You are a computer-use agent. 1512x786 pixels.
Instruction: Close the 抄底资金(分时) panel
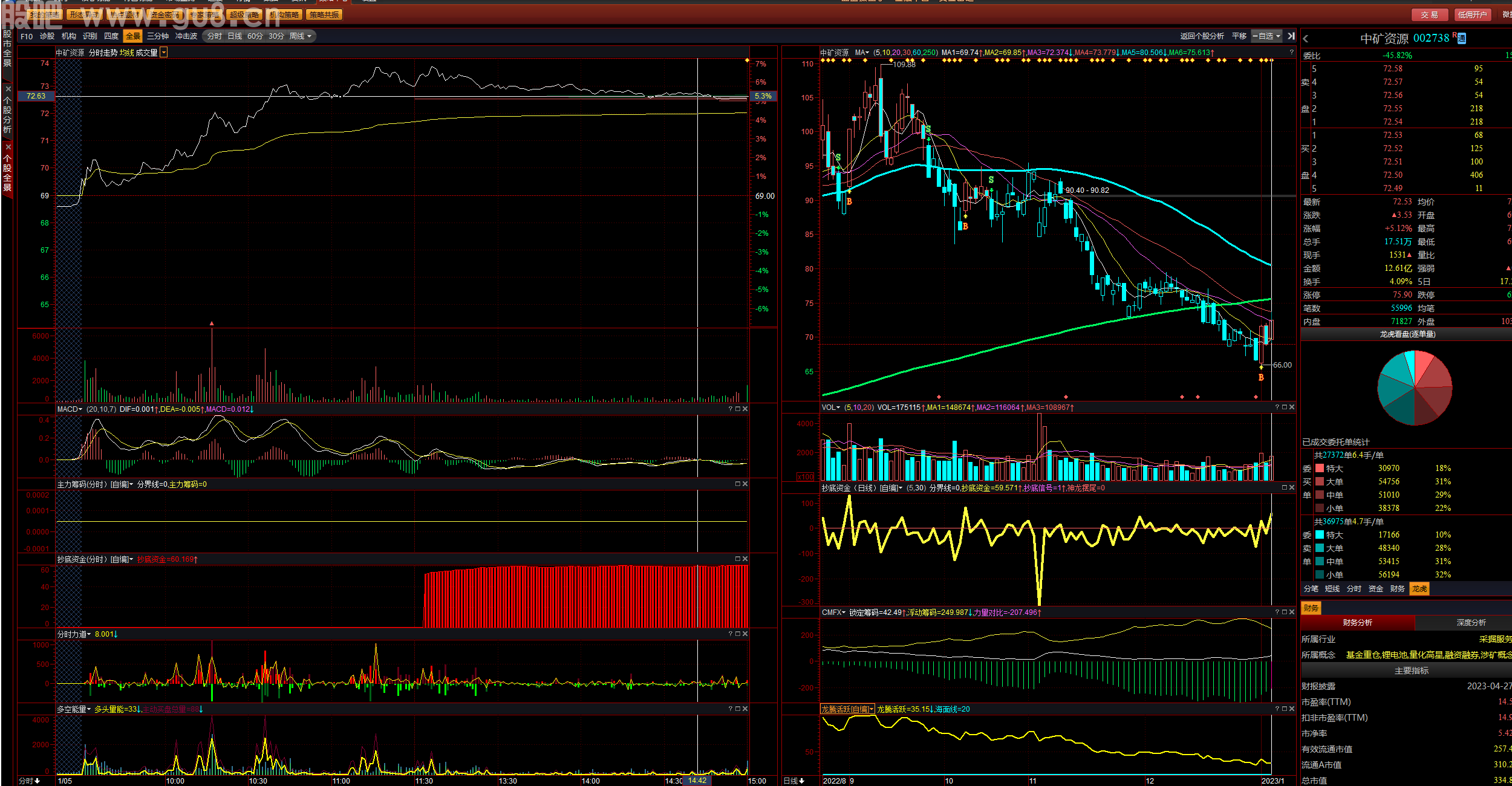point(745,559)
